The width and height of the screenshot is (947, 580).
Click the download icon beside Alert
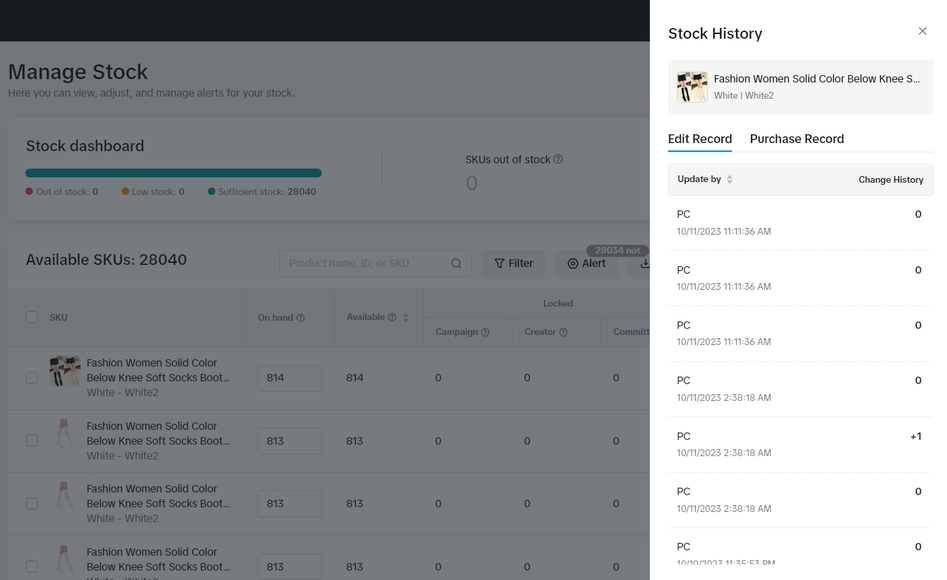click(x=645, y=264)
